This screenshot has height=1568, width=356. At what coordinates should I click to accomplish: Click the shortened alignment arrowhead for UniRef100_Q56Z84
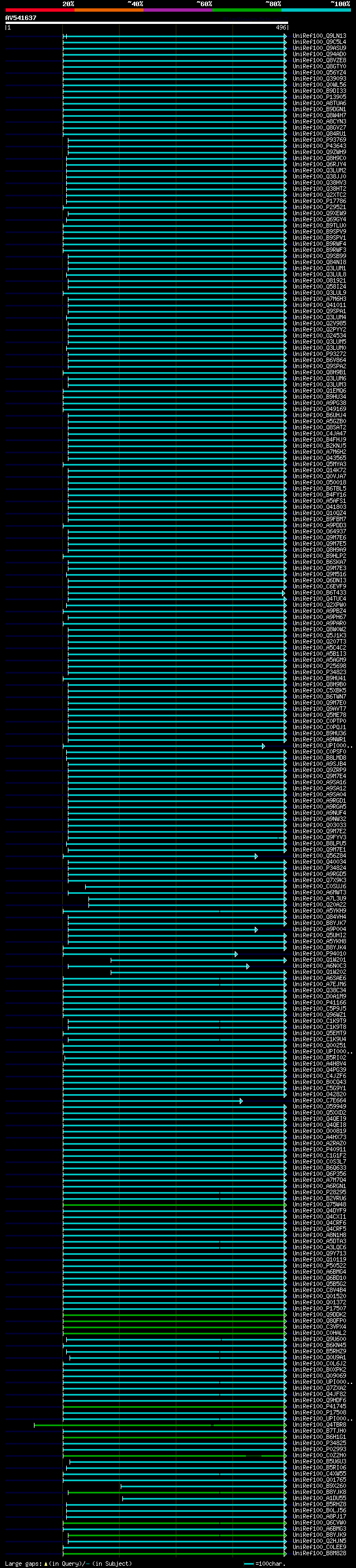tap(256, 857)
